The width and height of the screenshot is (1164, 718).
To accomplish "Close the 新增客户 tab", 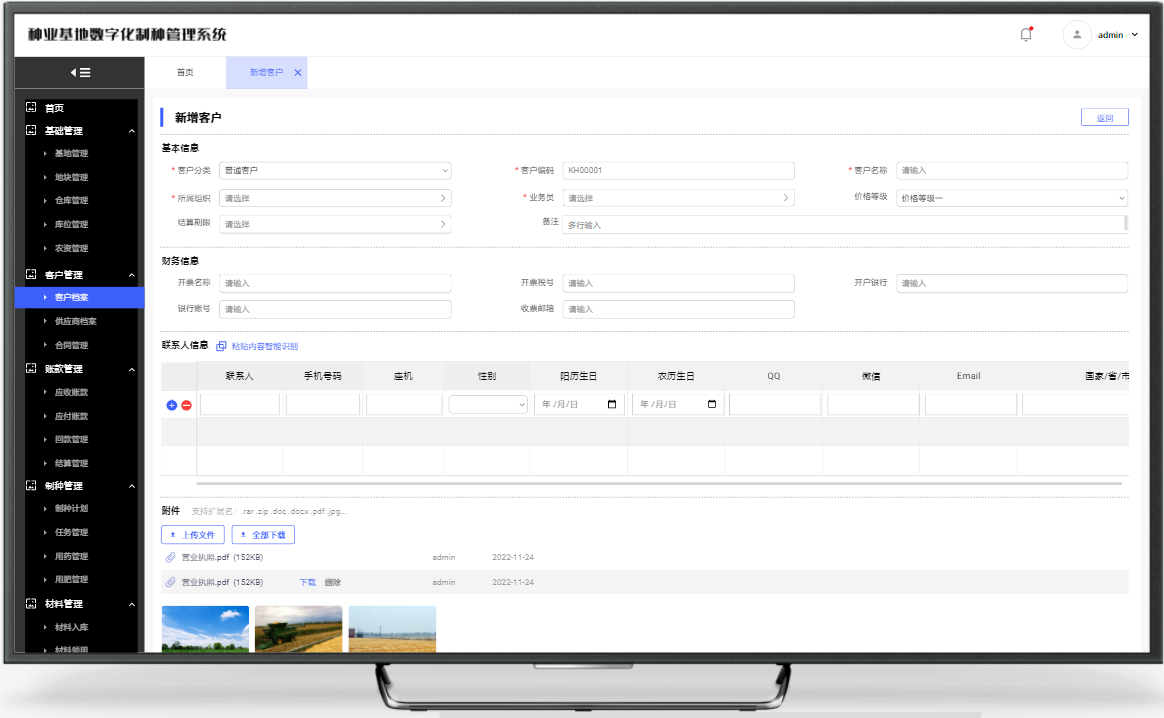I will pyautogui.click(x=298, y=73).
